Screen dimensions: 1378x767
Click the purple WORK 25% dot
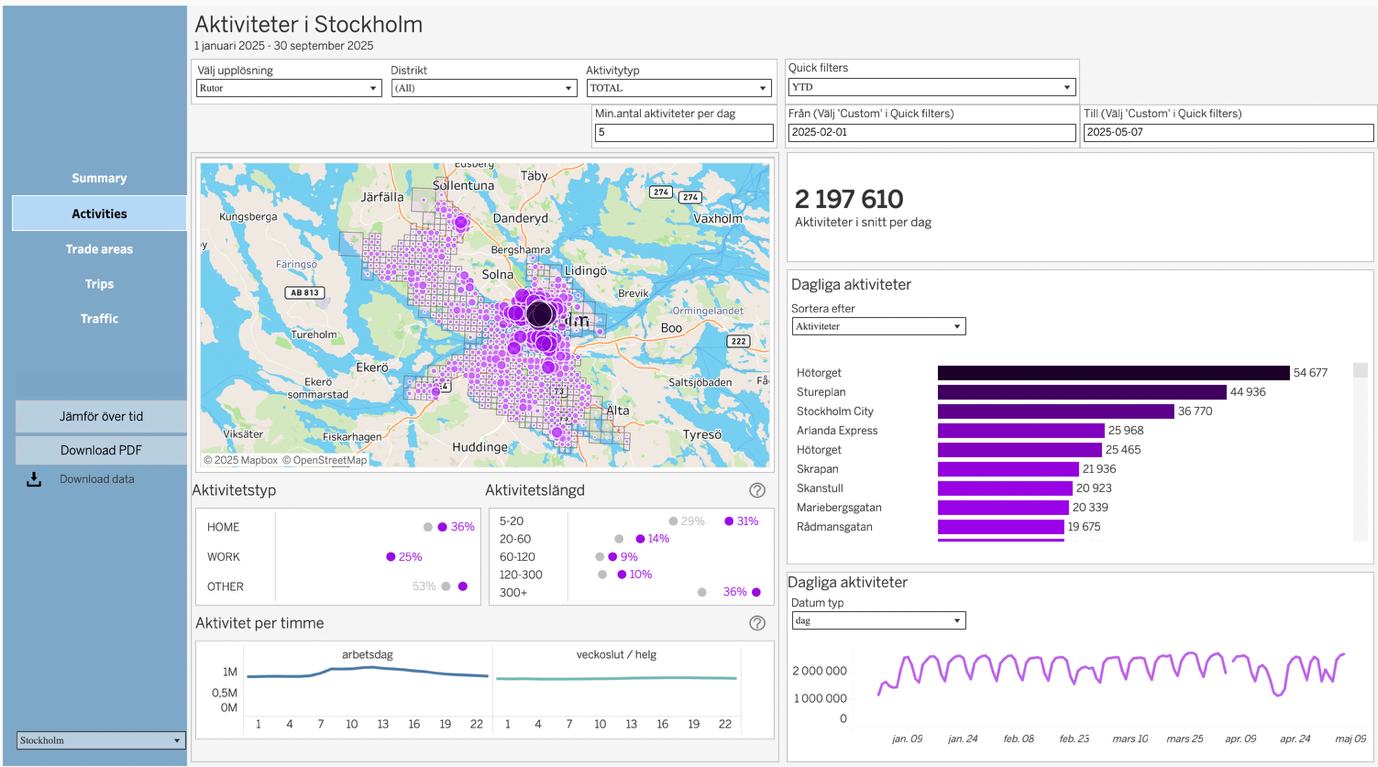pos(391,557)
